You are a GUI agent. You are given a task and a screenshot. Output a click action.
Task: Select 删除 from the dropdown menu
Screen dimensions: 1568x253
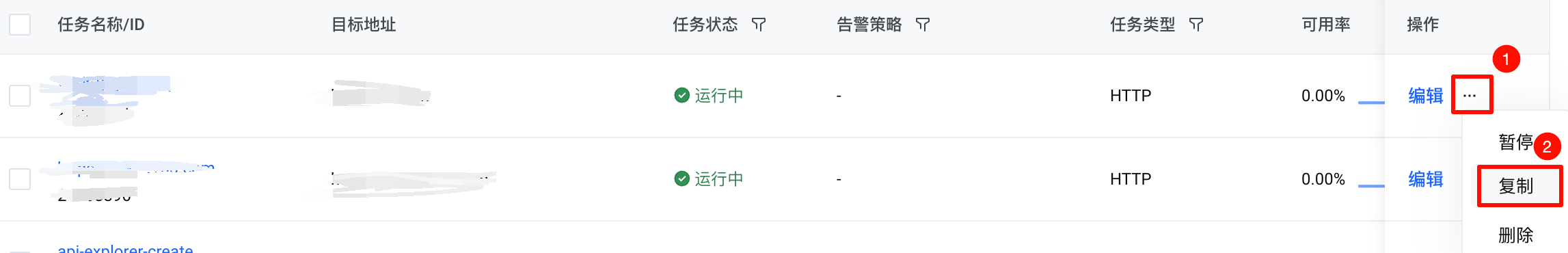(1516, 235)
